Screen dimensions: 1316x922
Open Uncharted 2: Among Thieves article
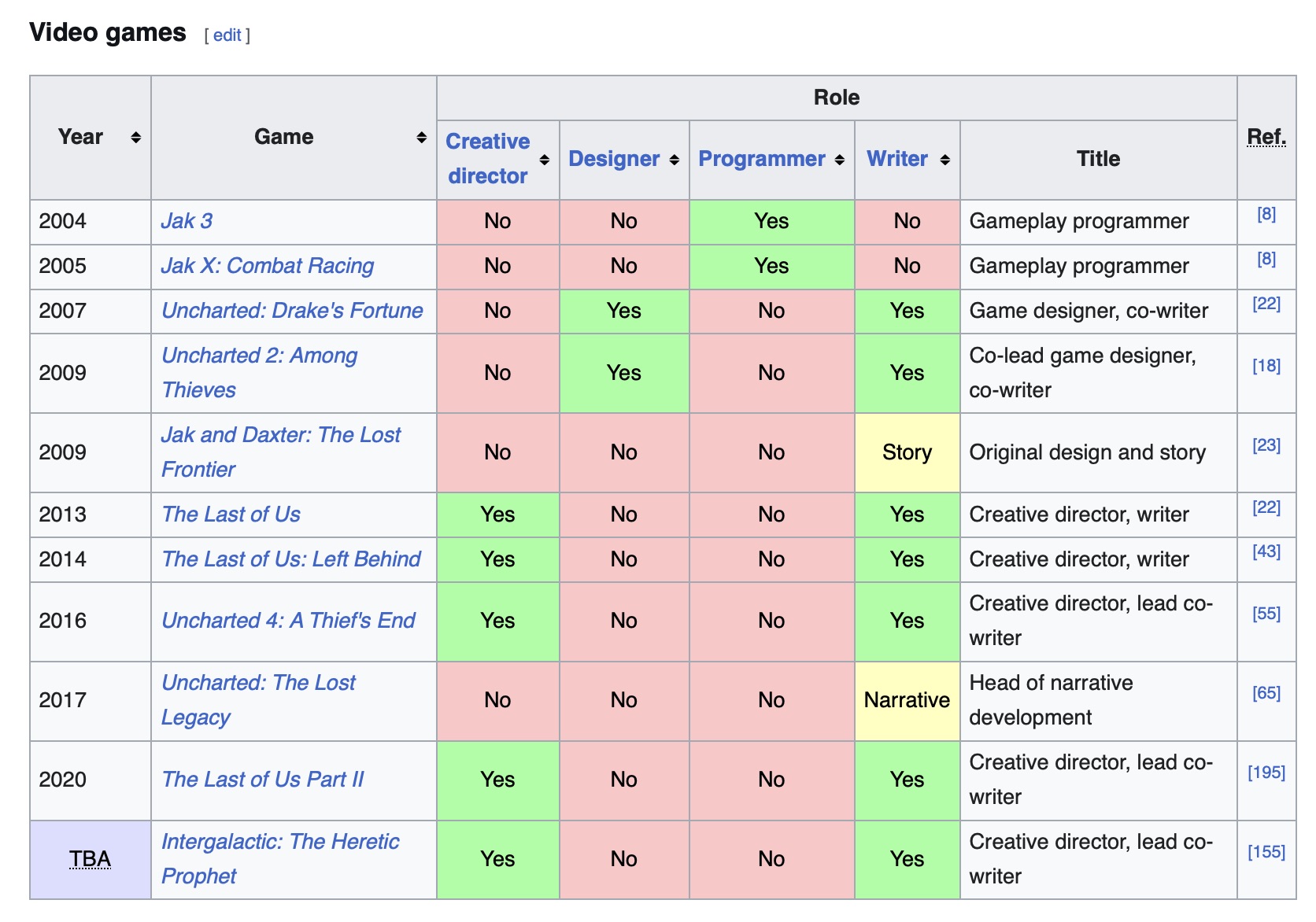click(259, 373)
